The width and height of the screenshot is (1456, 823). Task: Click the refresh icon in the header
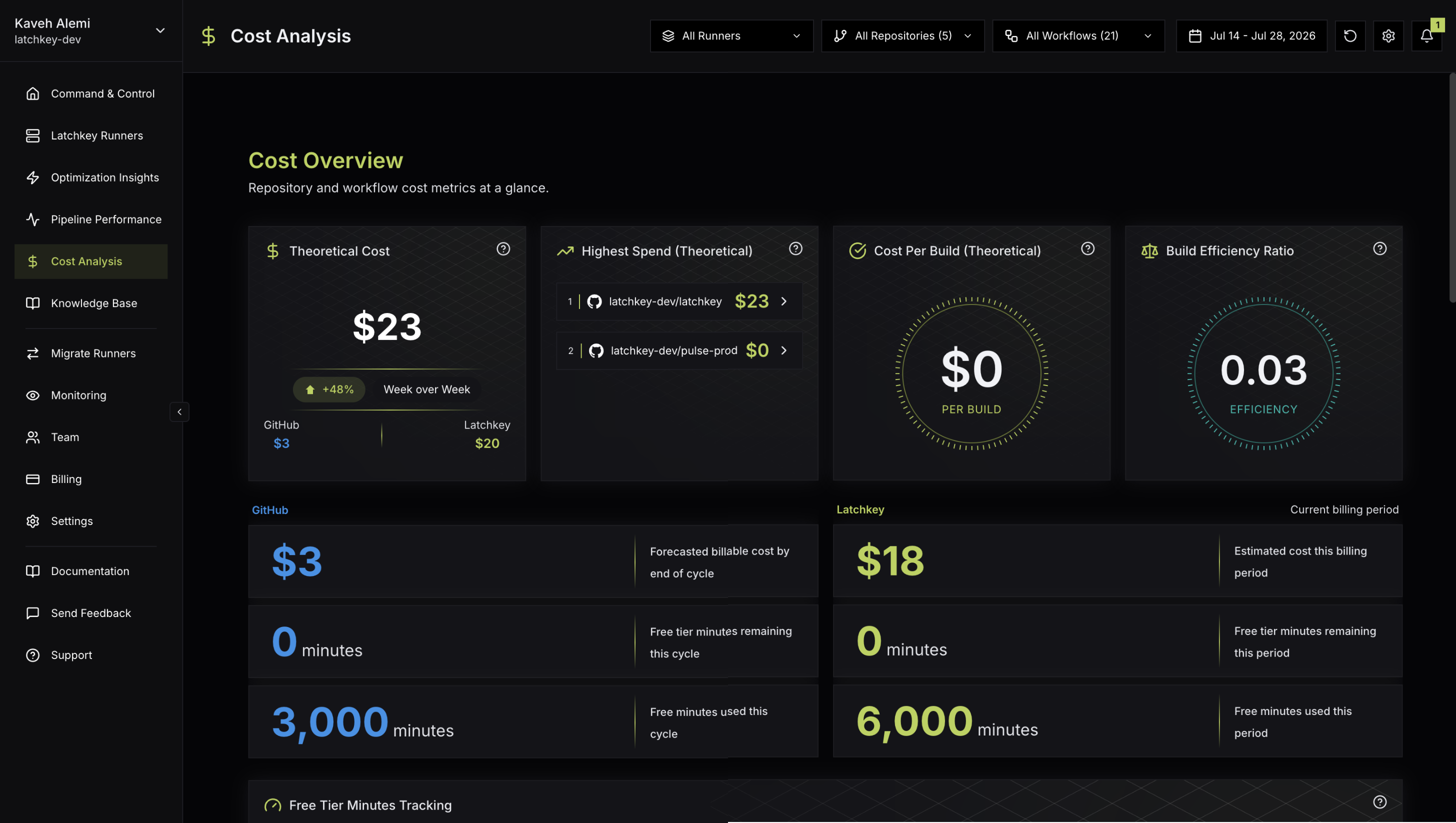coord(1349,35)
